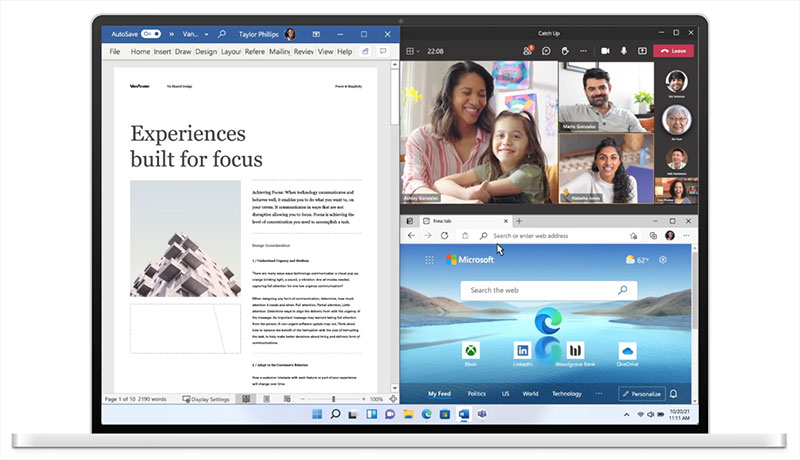Screen dimensions: 800x460
Task: Show the meeting participants list
Action: click(x=527, y=50)
